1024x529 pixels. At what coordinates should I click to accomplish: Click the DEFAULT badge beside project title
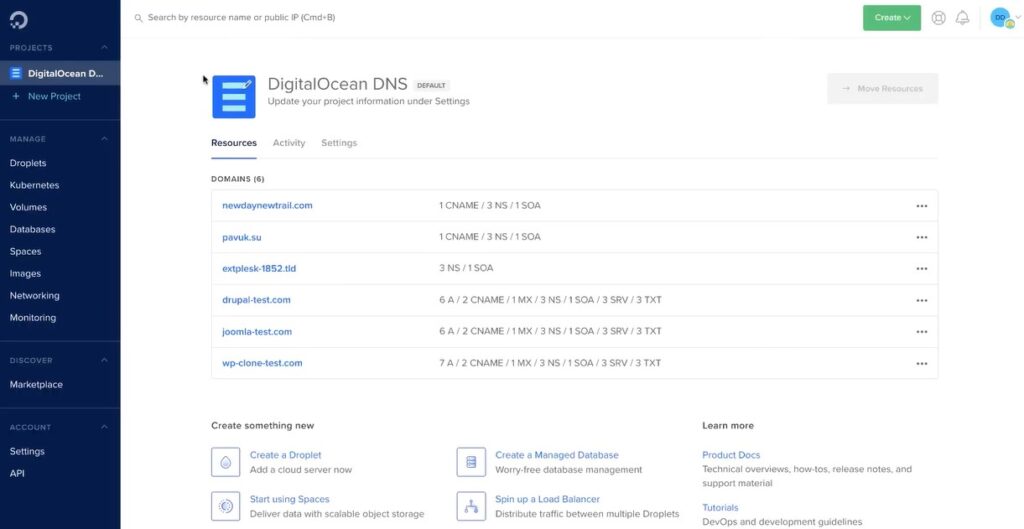point(431,86)
